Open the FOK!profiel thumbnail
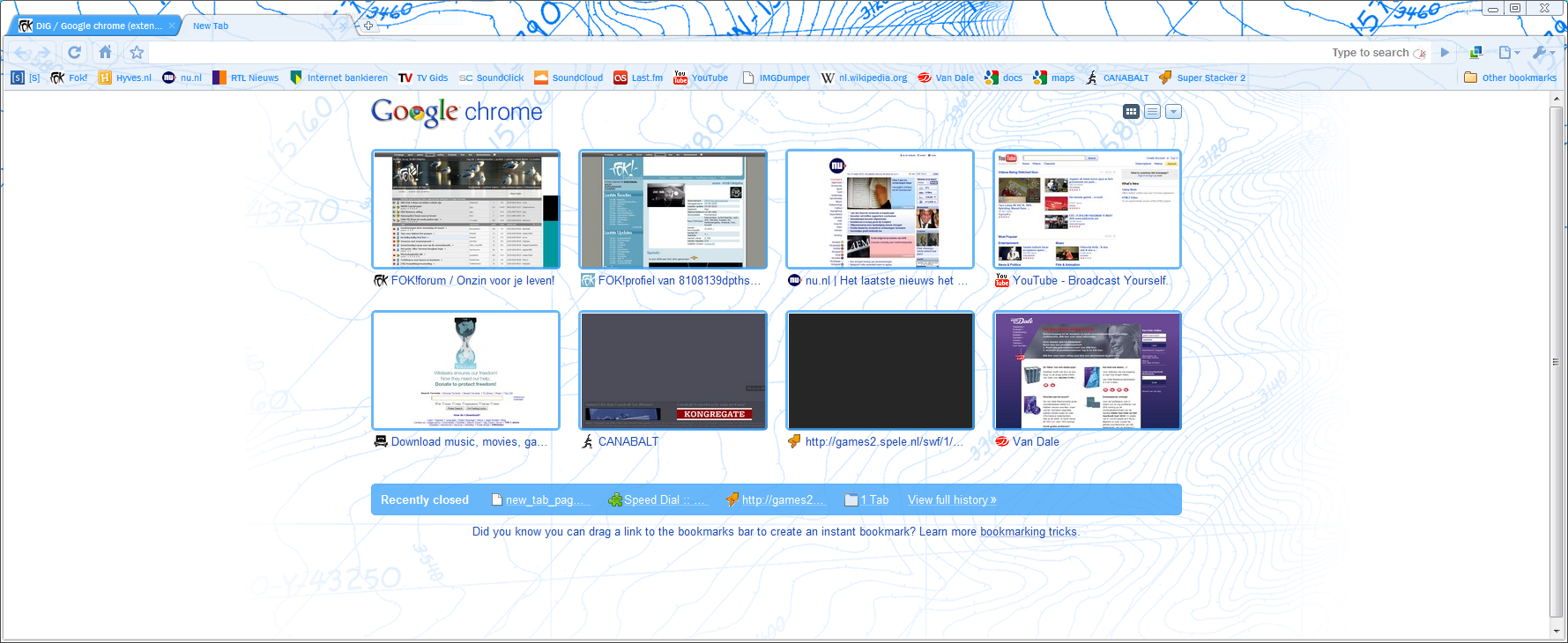 [x=673, y=210]
